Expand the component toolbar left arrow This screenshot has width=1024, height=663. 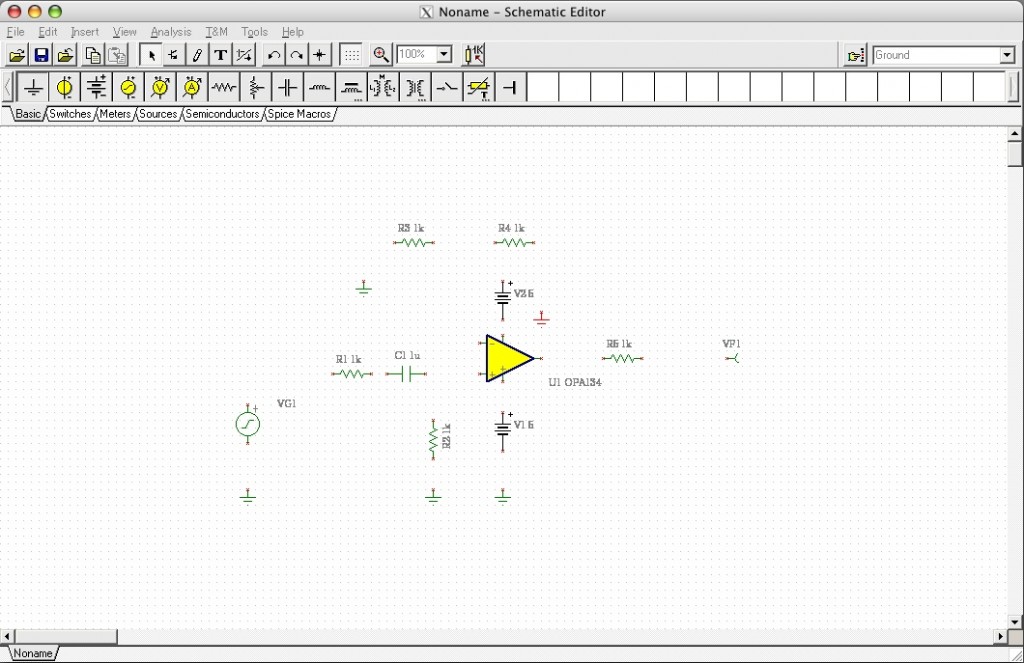(x=8, y=88)
